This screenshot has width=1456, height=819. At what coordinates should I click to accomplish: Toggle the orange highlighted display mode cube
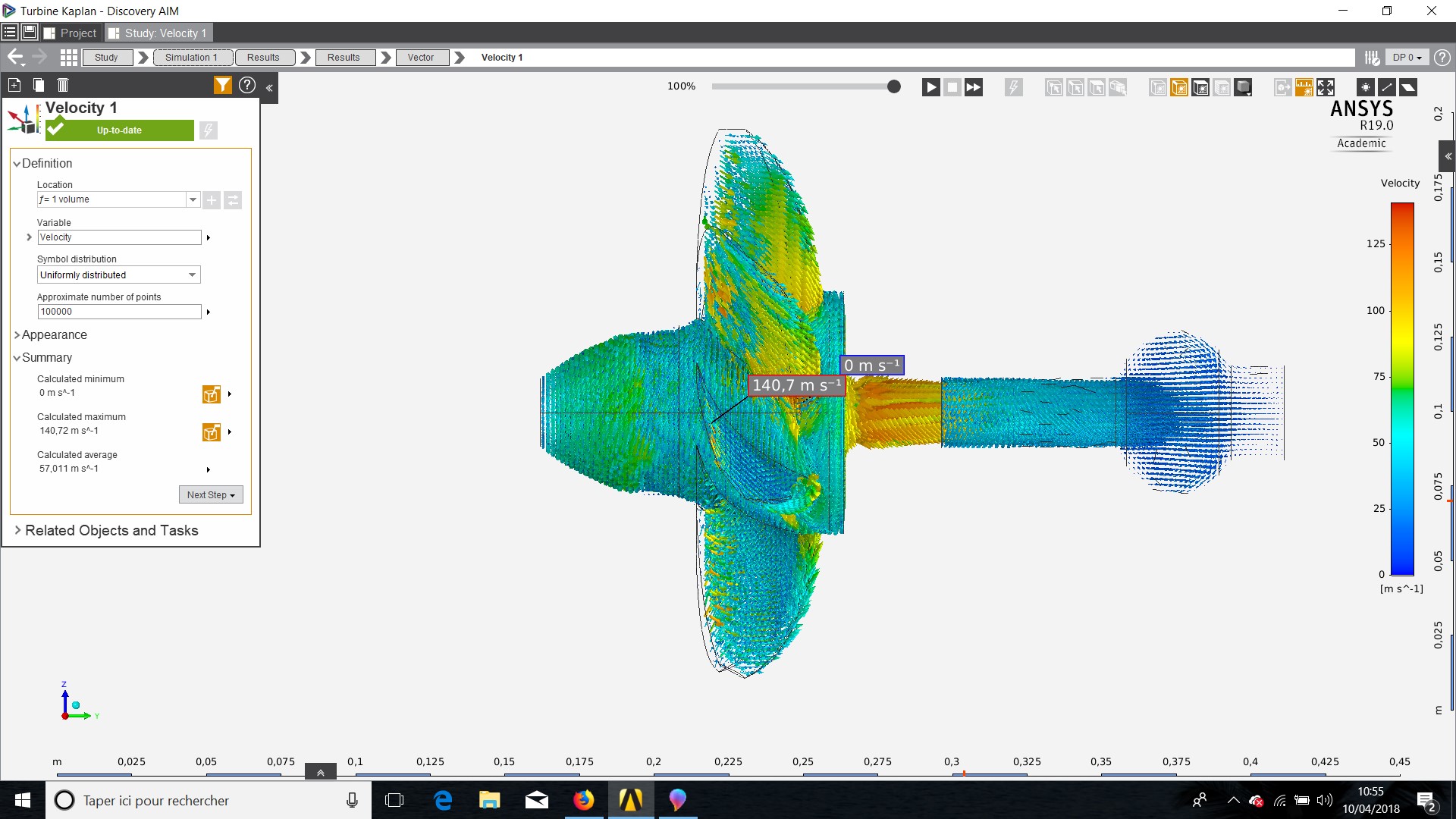pyautogui.click(x=1179, y=87)
